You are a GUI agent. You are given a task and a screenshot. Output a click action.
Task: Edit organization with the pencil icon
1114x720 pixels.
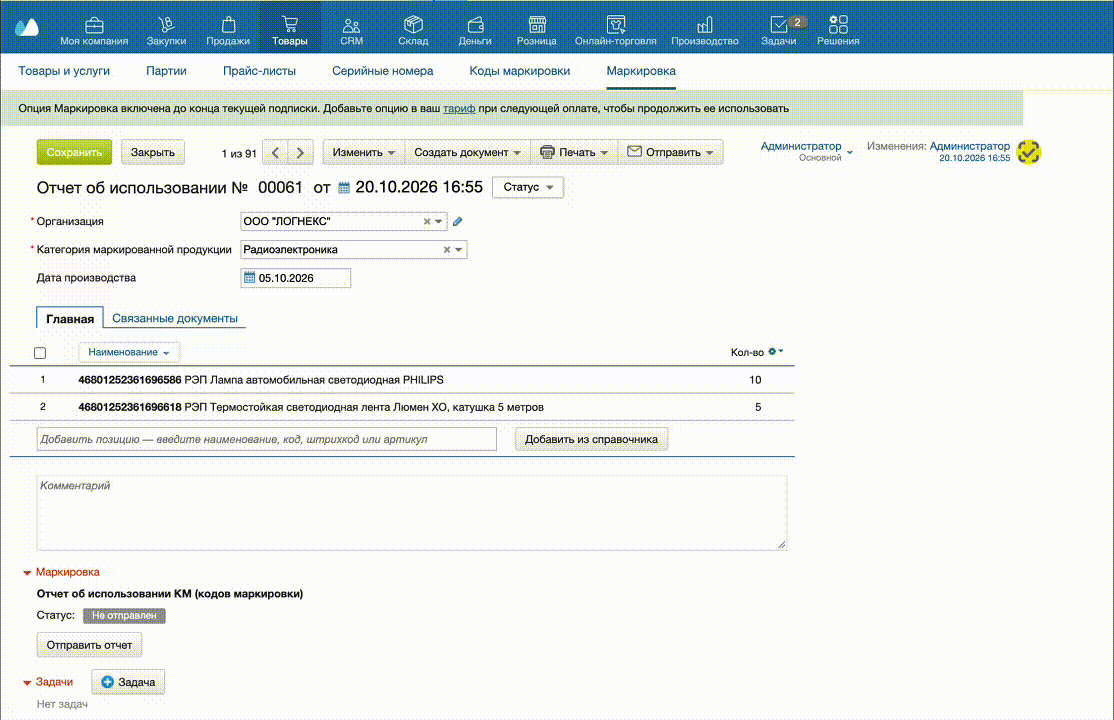[x=458, y=222]
